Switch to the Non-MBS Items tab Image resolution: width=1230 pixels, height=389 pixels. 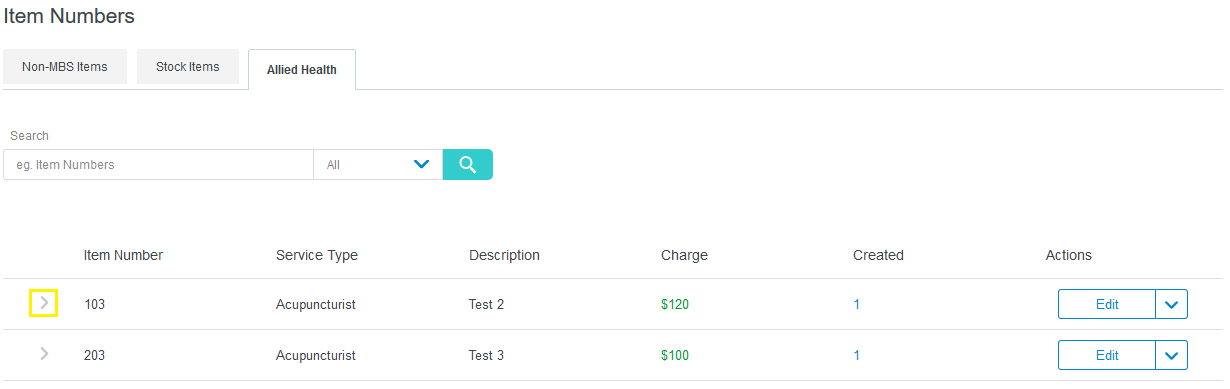click(65, 67)
